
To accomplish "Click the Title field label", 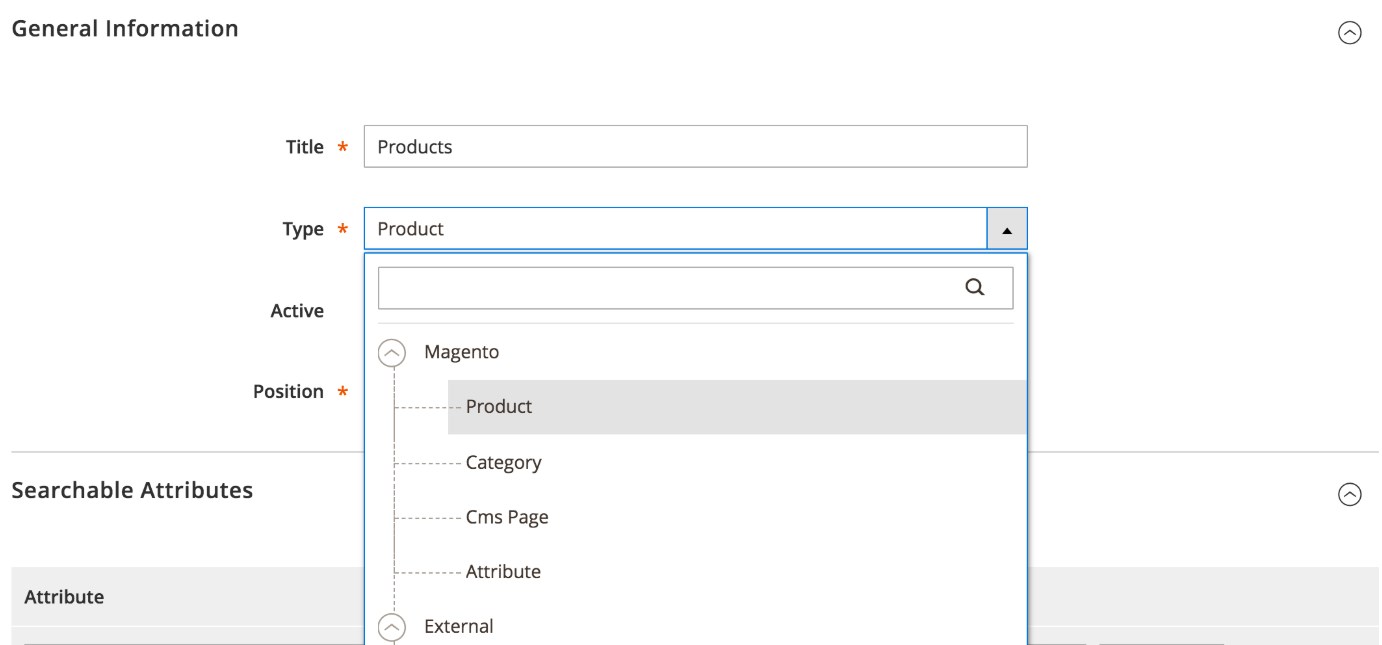I will pyautogui.click(x=305, y=147).
